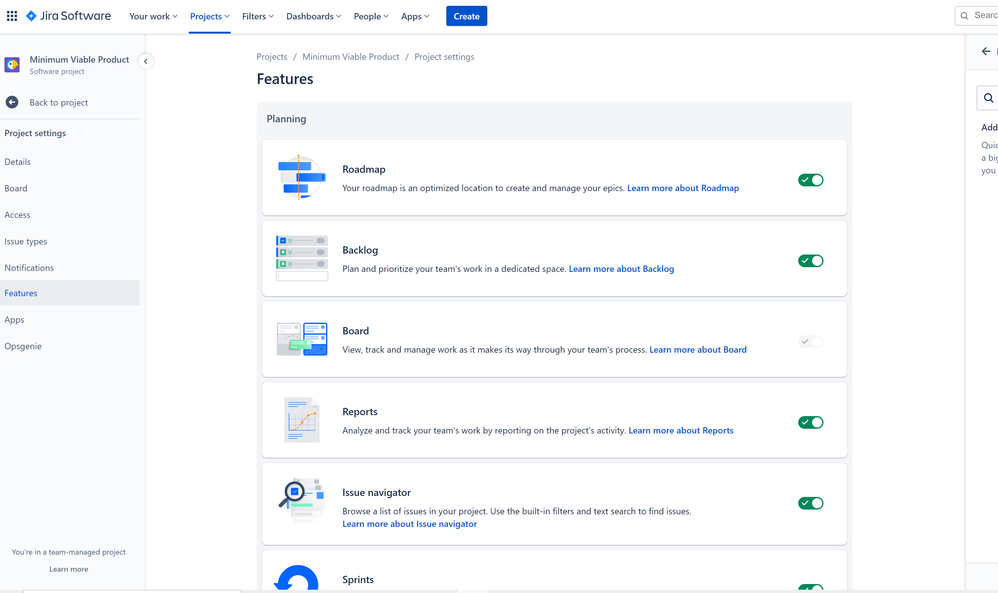Open the Projects dropdown menu
The image size is (998, 593).
point(209,17)
